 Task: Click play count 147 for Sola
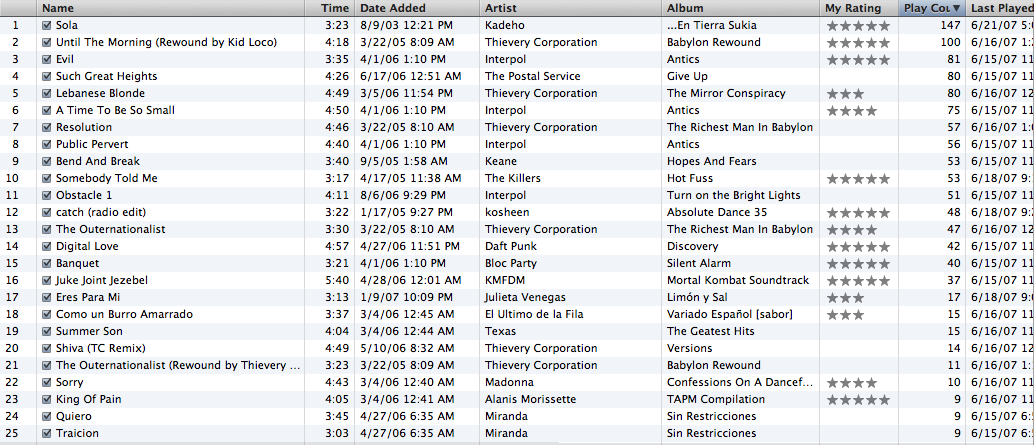pyautogui.click(x=950, y=26)
